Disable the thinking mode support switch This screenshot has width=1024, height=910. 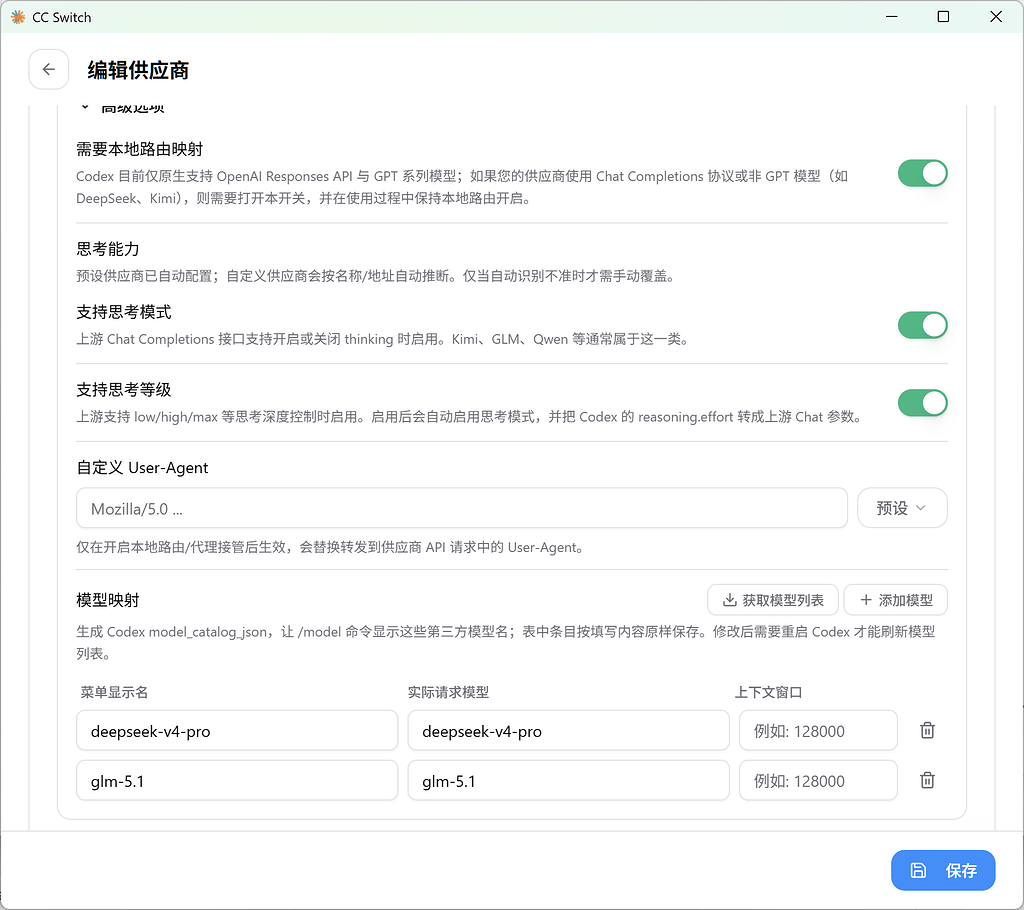[x=922, y=325]
